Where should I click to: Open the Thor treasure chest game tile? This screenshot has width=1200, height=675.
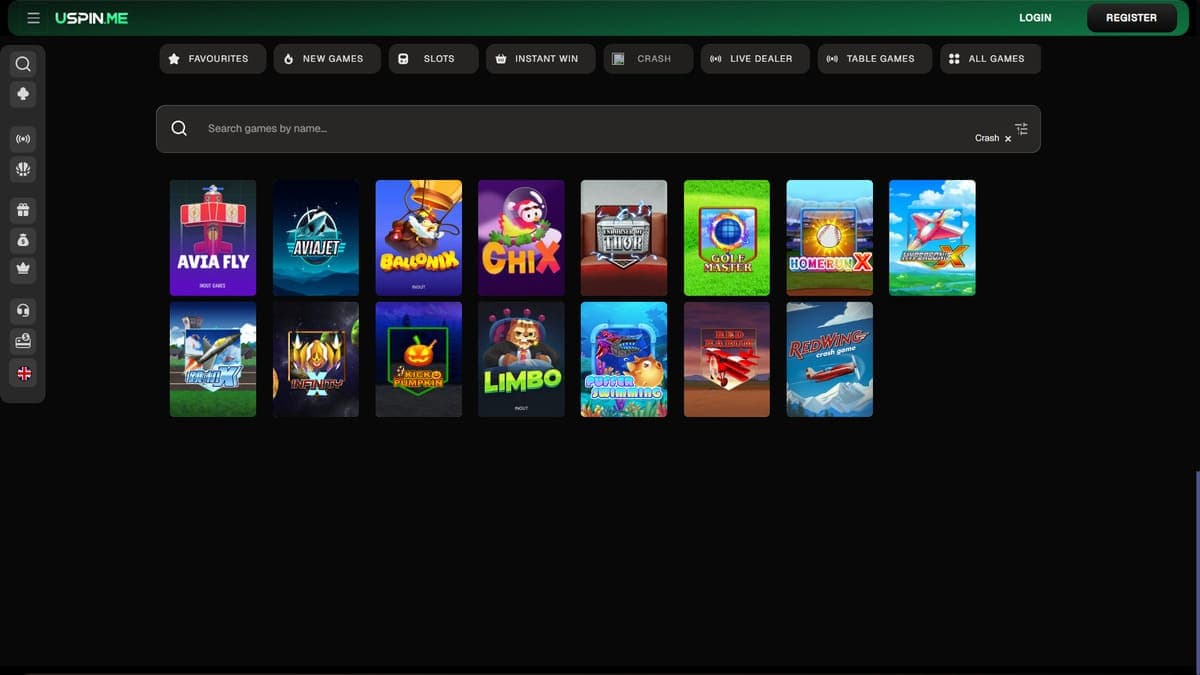pyautogui.click(x=624, y=238)
